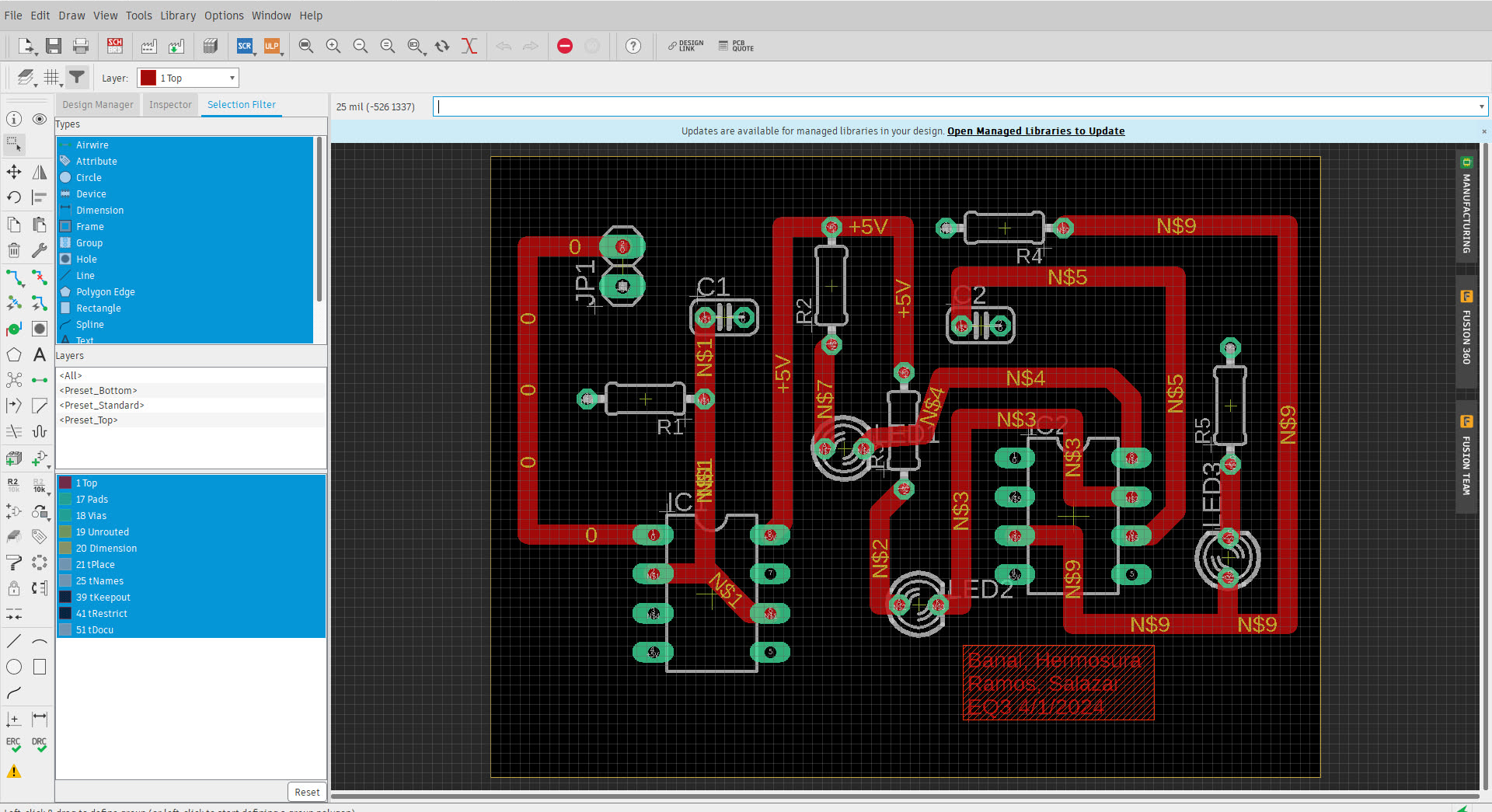Screen dimensions: 1492x812
Task: Click the Zoom in magnifier icon
Action: click(x=333, y=46)
